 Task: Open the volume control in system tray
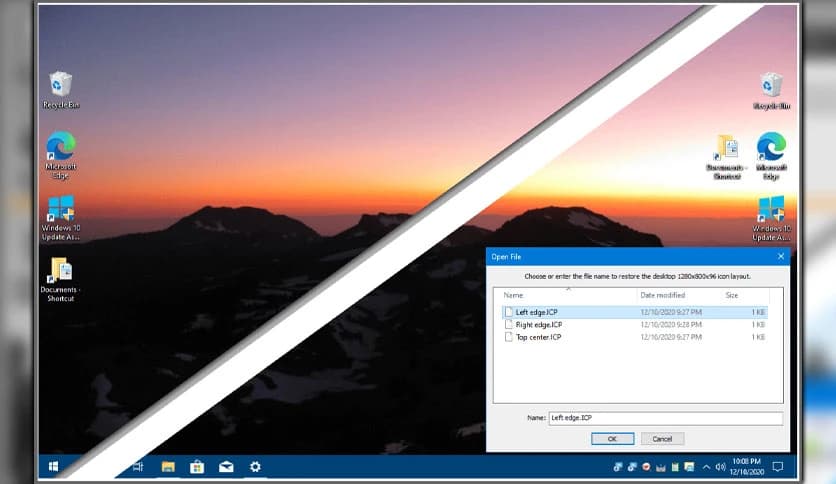(720, 467)
